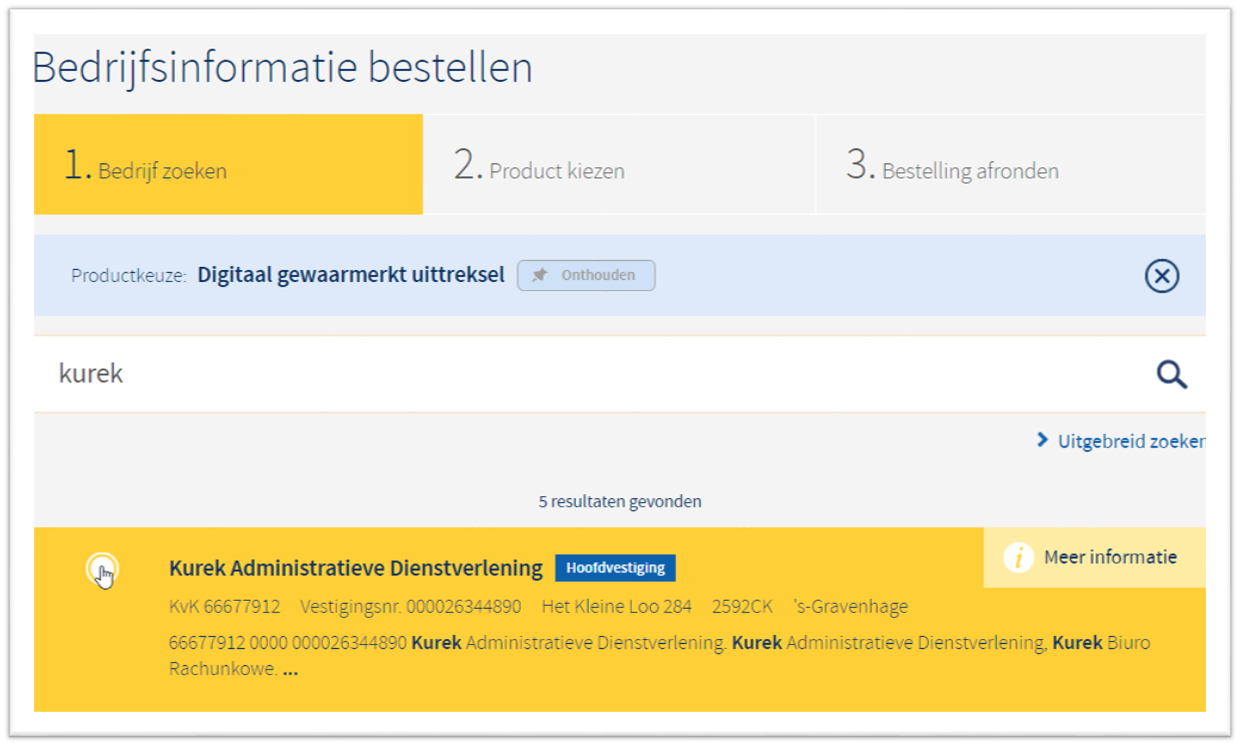
Task: Click the '5 resultaten gevonden' count text
Action: click(620, 501)
